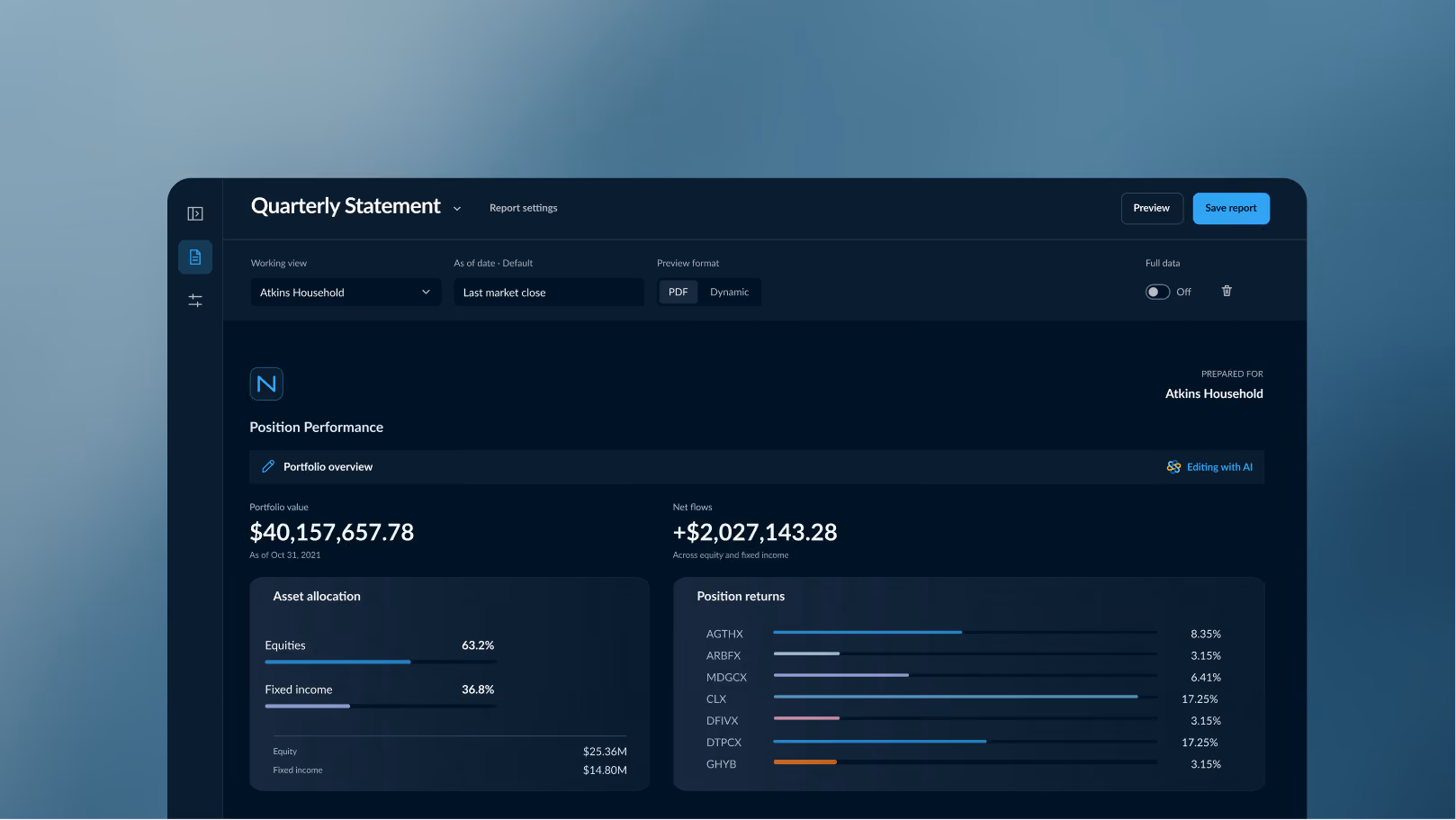Click the As of Oct 31, 2021 date text

[285, 555]
